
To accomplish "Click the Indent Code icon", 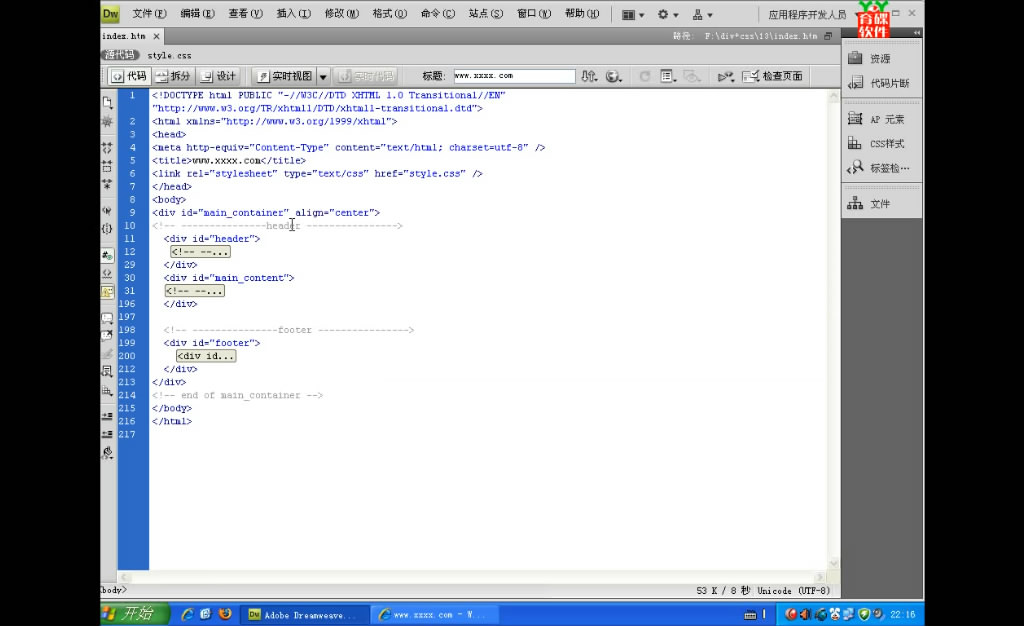I will 108,416.
